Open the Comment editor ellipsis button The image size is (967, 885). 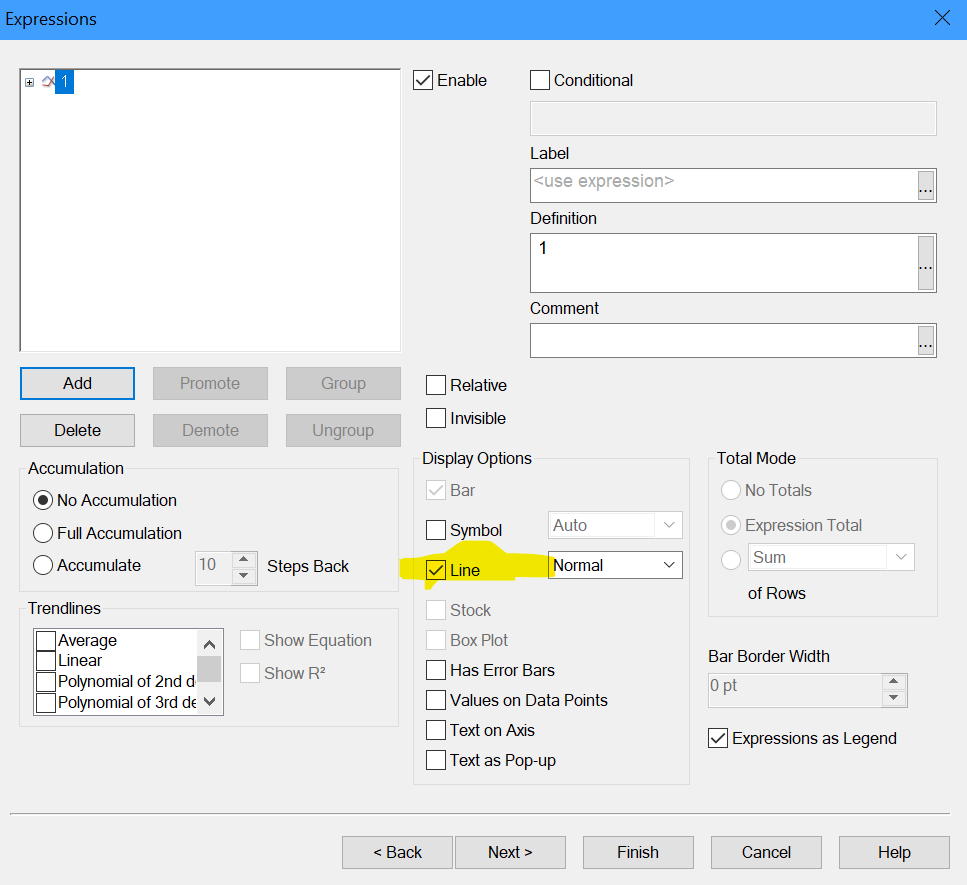coord(925,340)
